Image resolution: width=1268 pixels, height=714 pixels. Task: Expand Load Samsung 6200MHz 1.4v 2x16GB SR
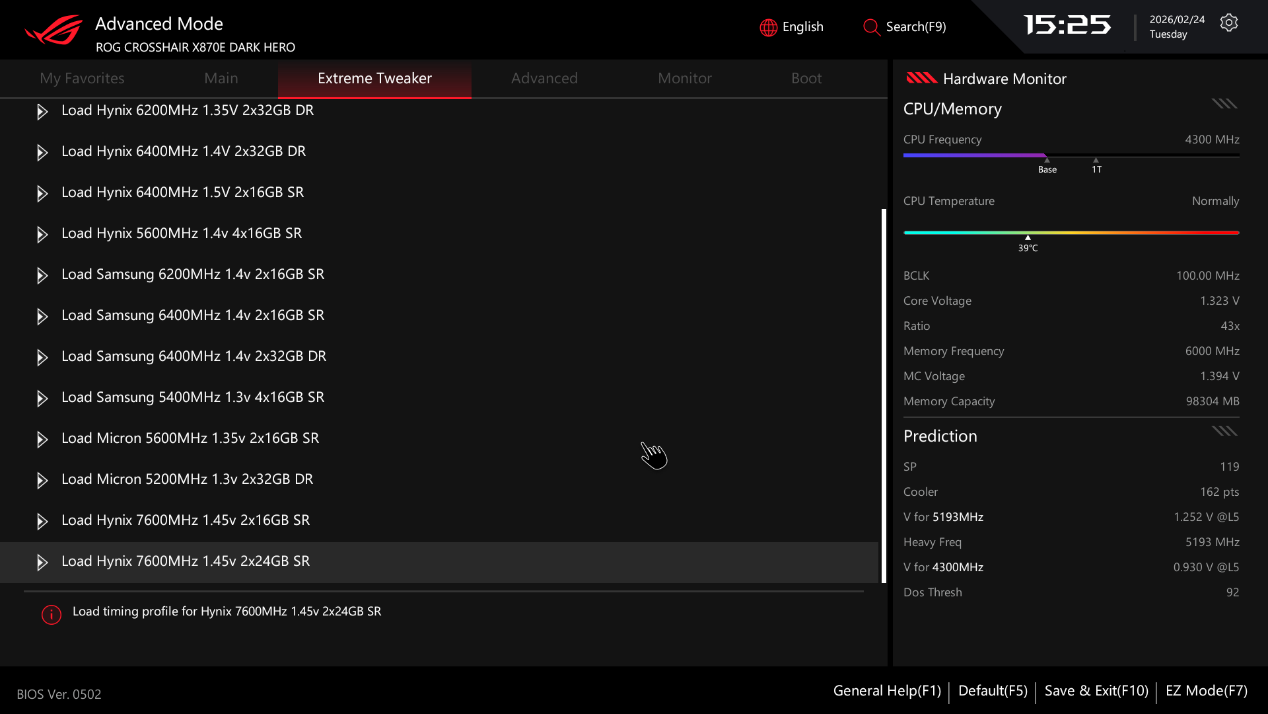(193, 274)
